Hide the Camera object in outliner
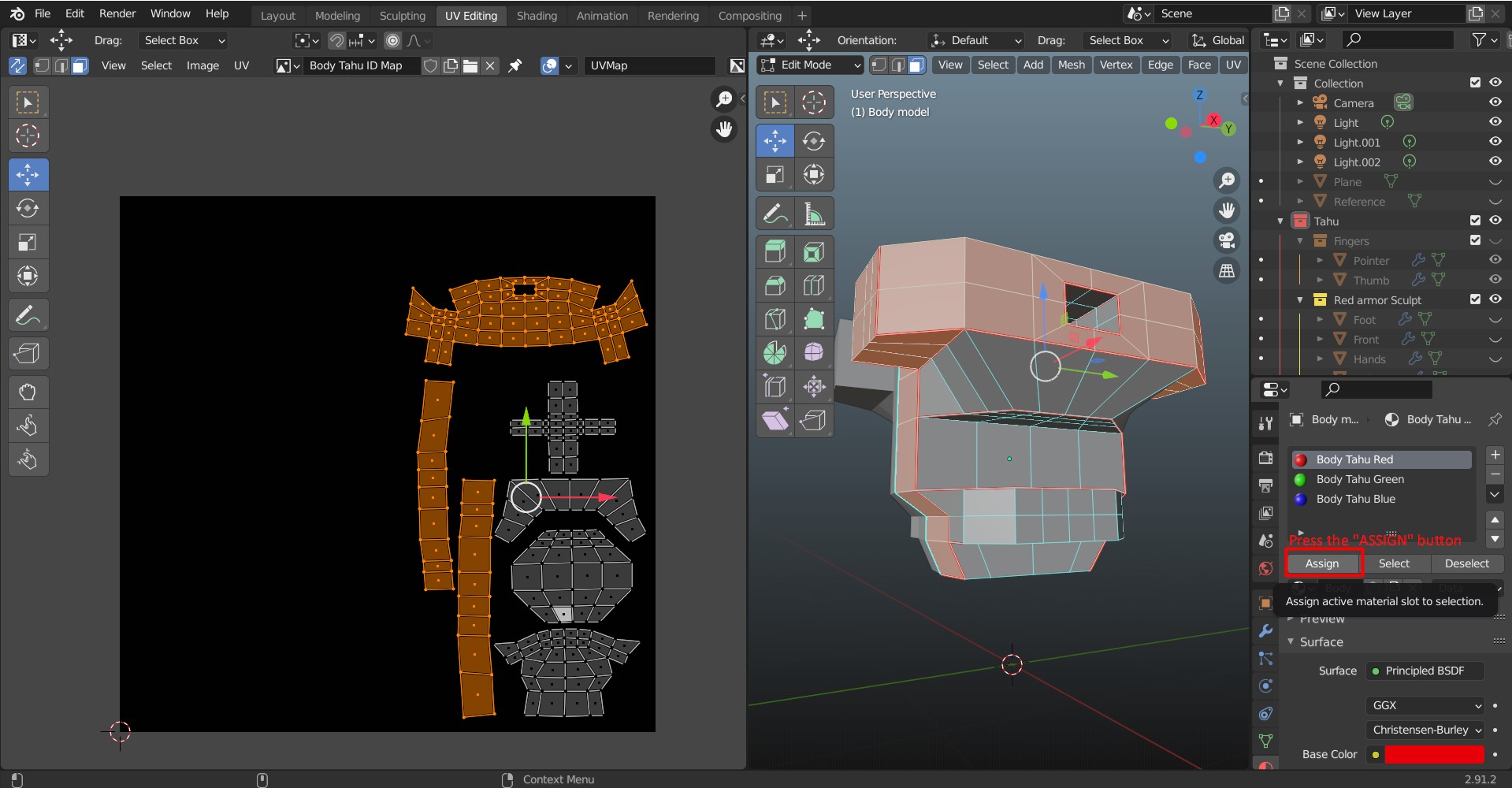Screen dimensions: 1512x788 coord(1495,102)
